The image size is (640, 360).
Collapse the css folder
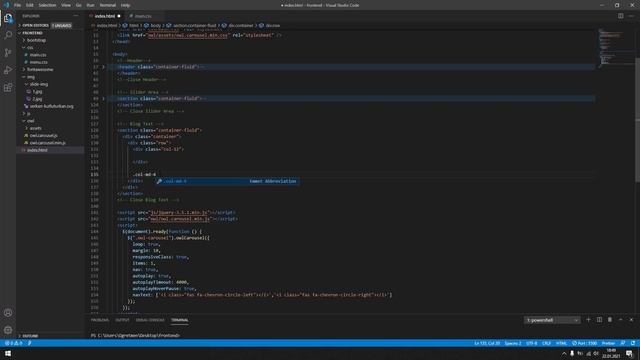(50, 47)
